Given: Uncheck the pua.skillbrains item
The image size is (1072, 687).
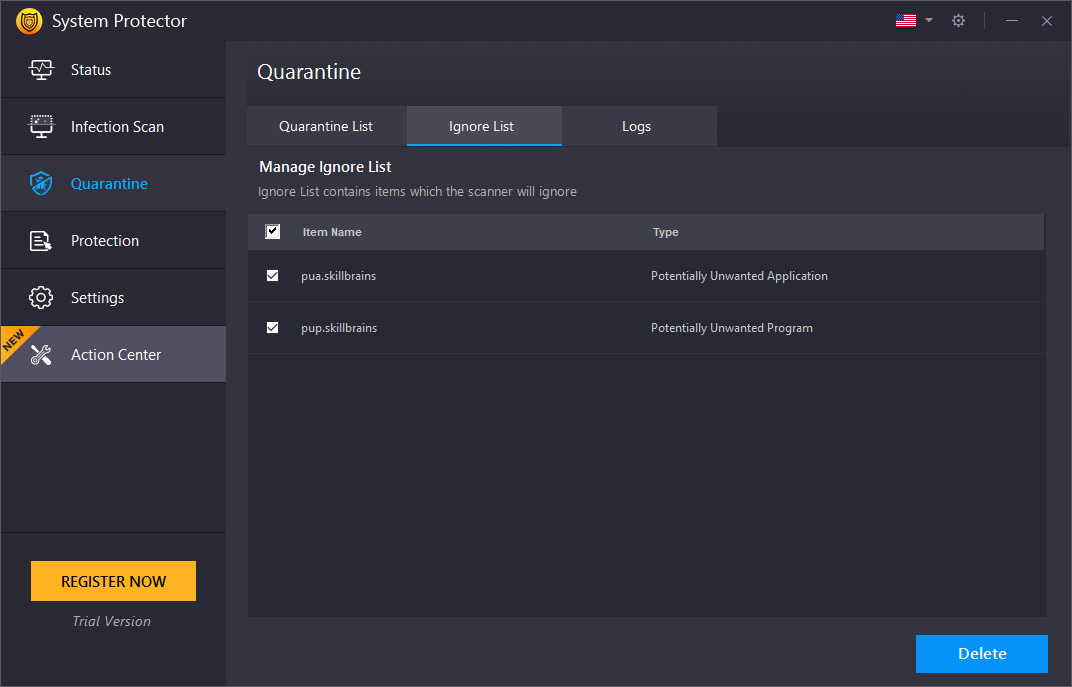Looking at the screenshot, I should [x=272, y=275].
